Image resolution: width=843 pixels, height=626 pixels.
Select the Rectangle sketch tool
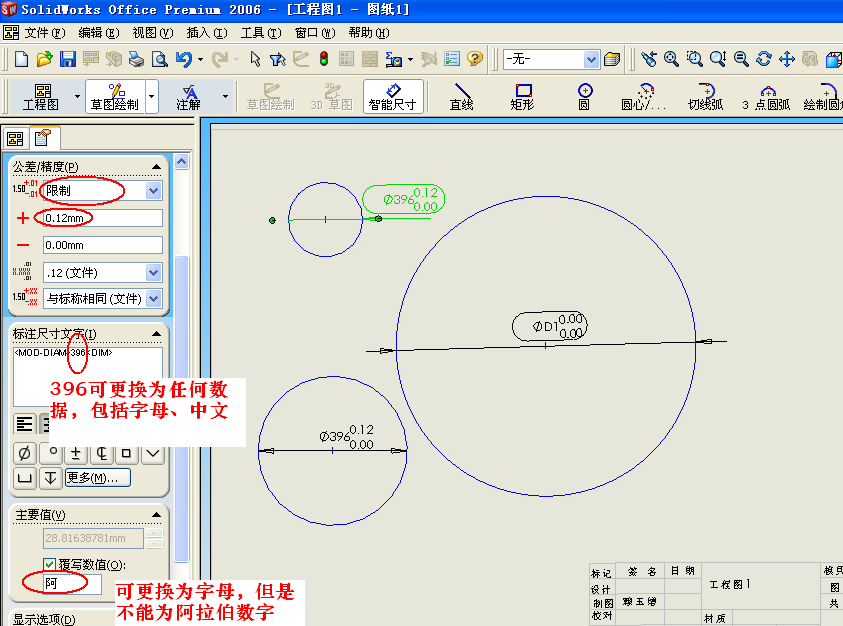point(523,97)
